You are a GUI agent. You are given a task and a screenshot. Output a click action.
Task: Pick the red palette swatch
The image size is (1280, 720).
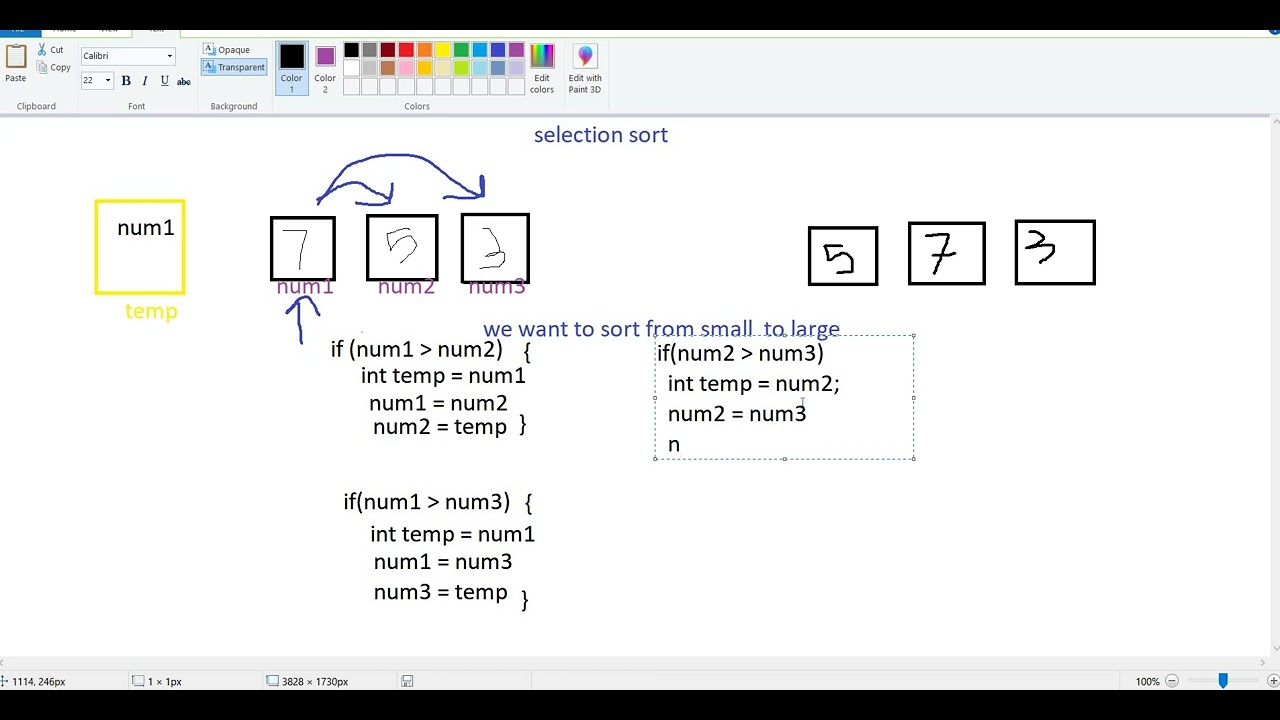pos(406,50)
